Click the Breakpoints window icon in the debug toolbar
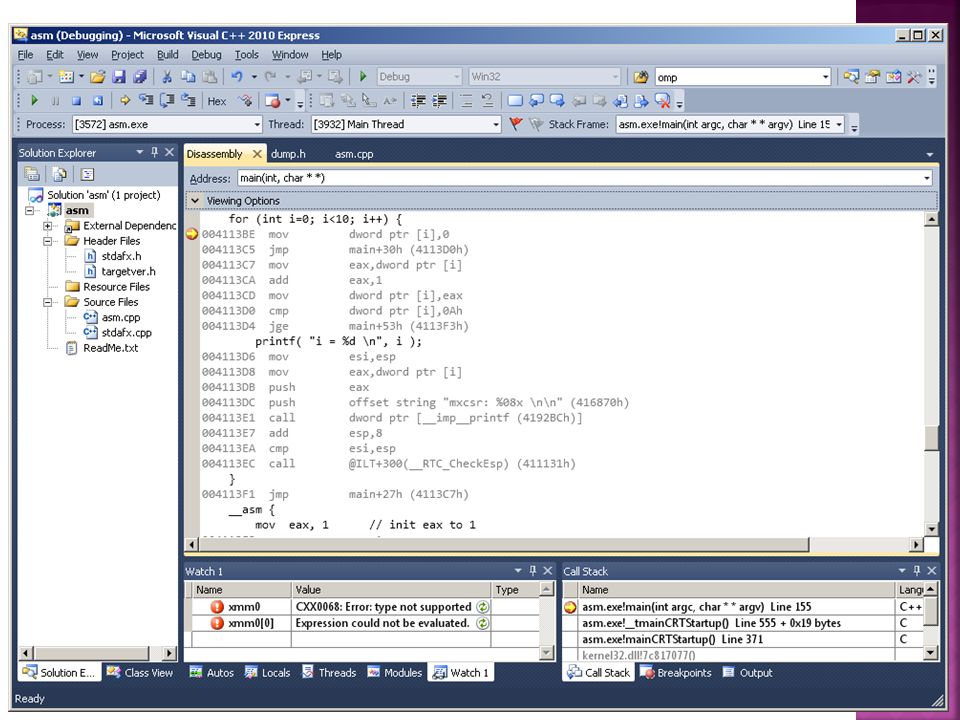The width and height of the screenshot is (960, 720). pyautogui.click(x=272, y=100)
